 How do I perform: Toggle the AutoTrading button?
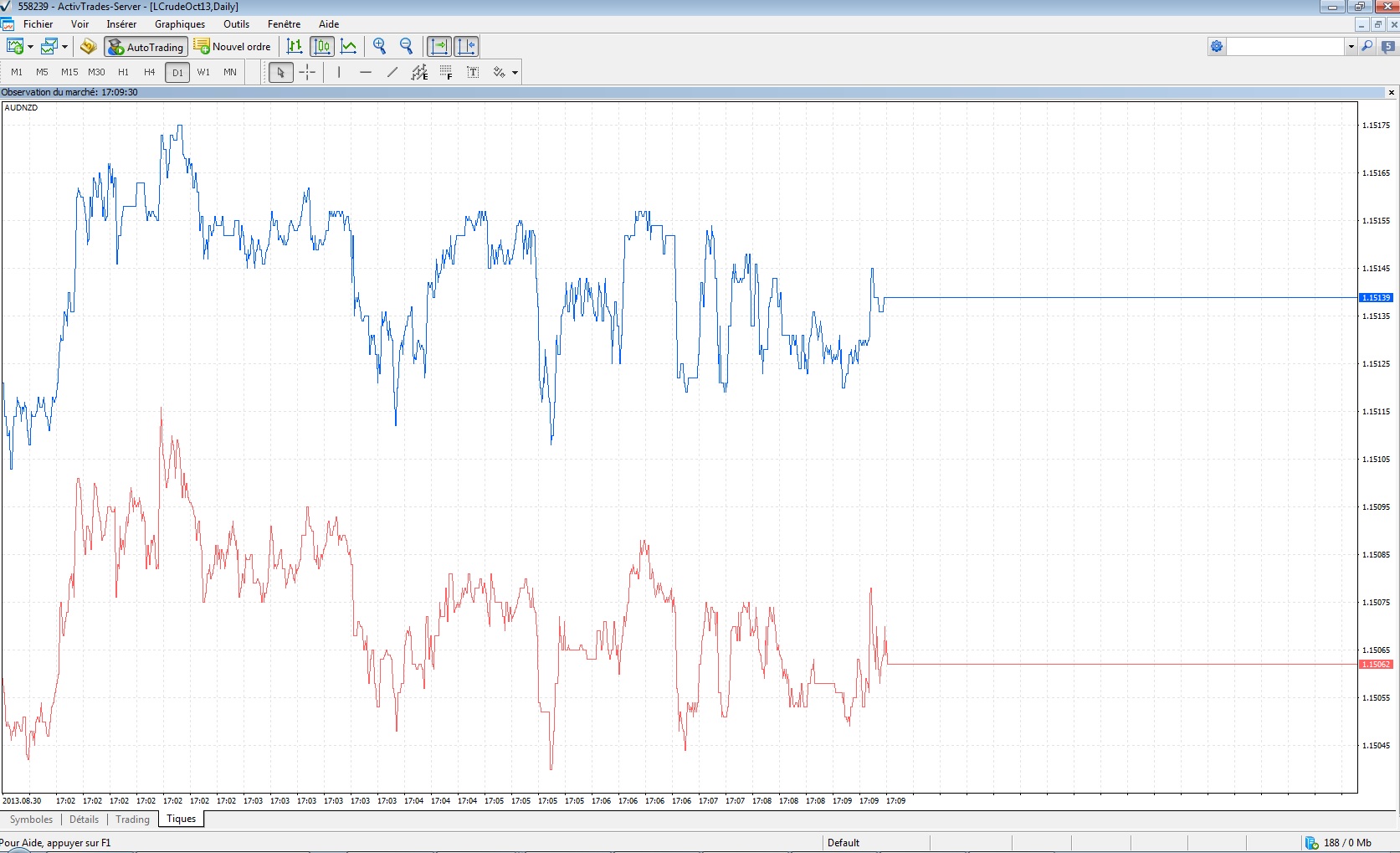tap(146, 47)
